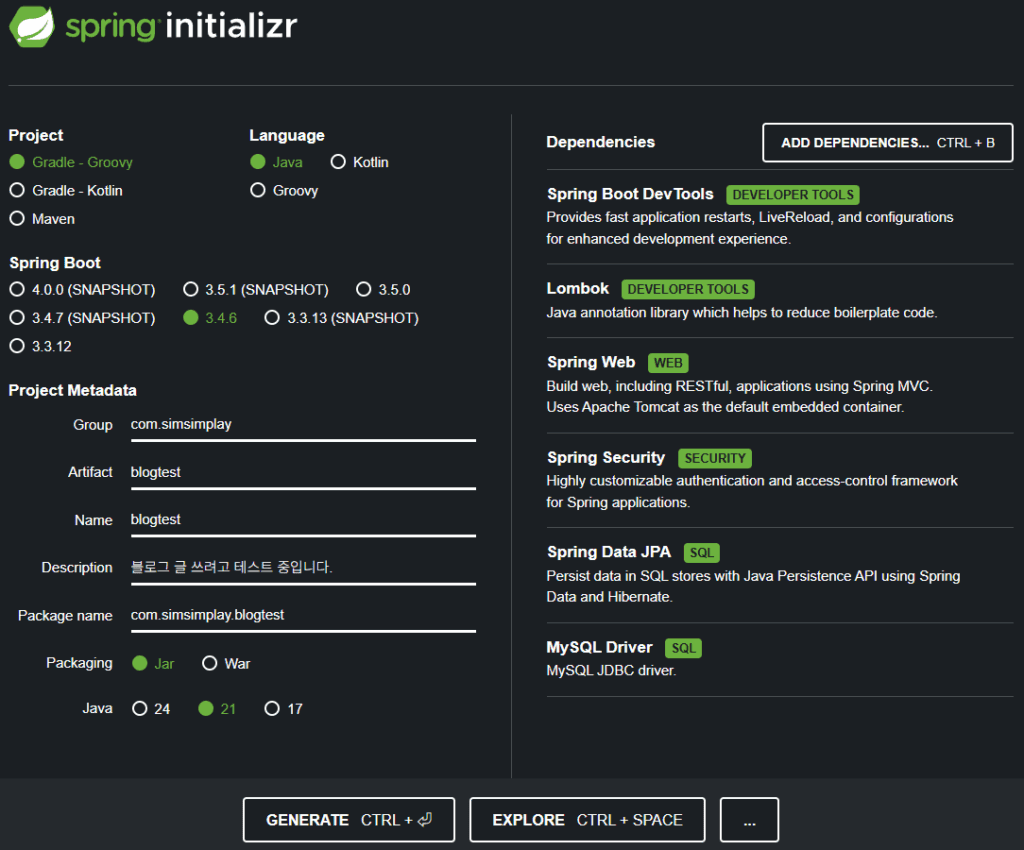
Task: Click the initializr title text
Action: (x=231, y=25)
